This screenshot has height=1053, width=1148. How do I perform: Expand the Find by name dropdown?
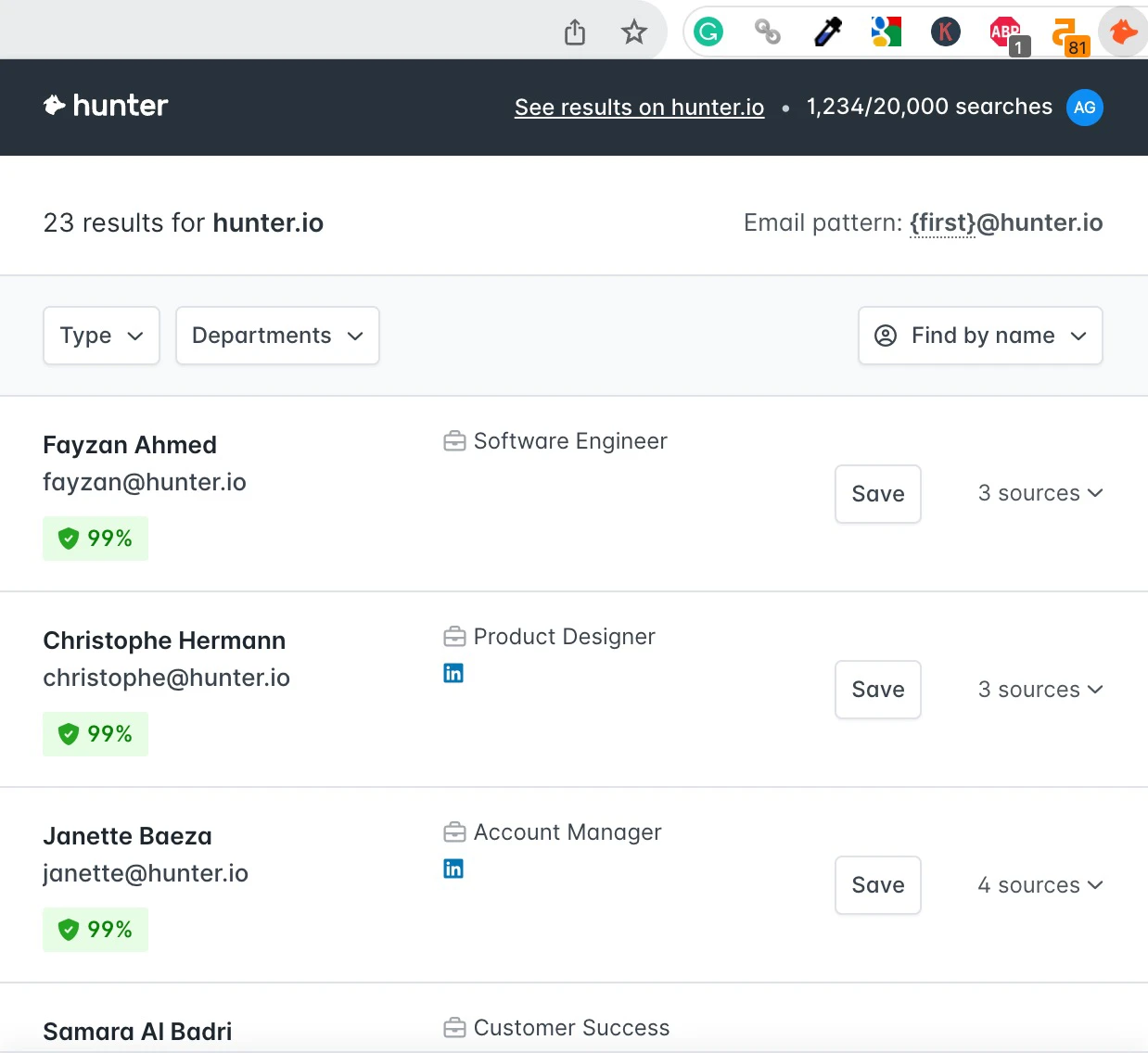(x=980, y=336)
